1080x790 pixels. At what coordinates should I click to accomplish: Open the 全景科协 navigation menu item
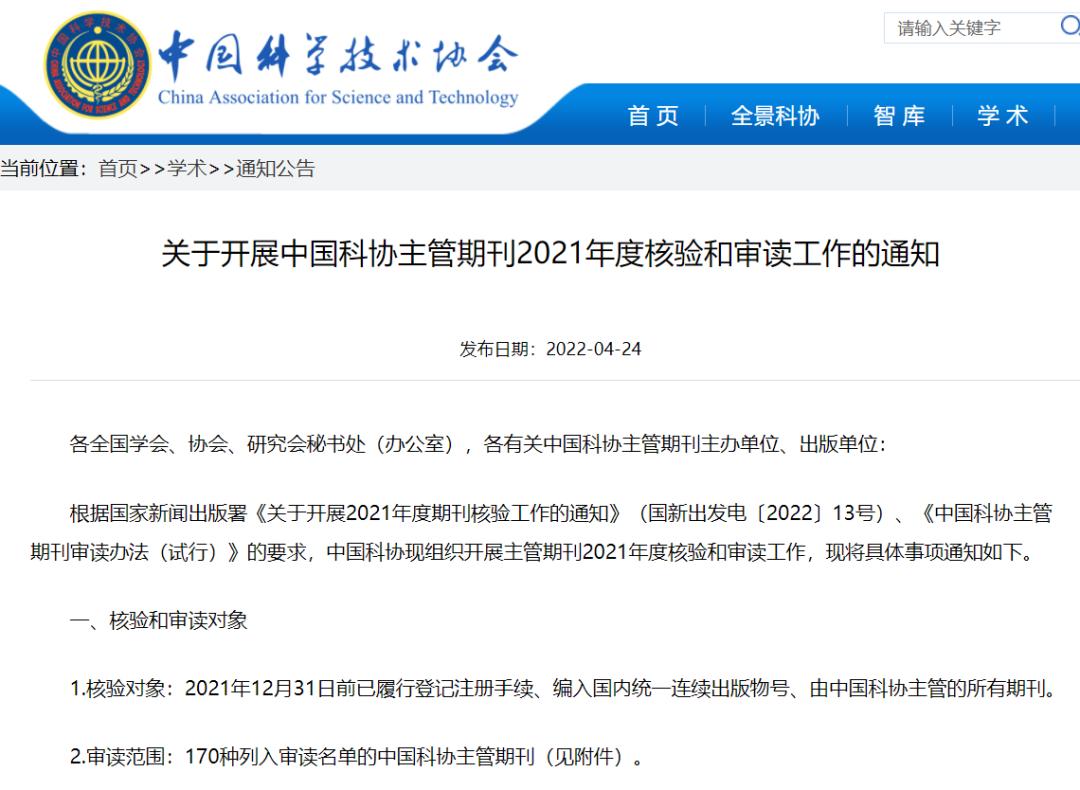pos(775,116)
